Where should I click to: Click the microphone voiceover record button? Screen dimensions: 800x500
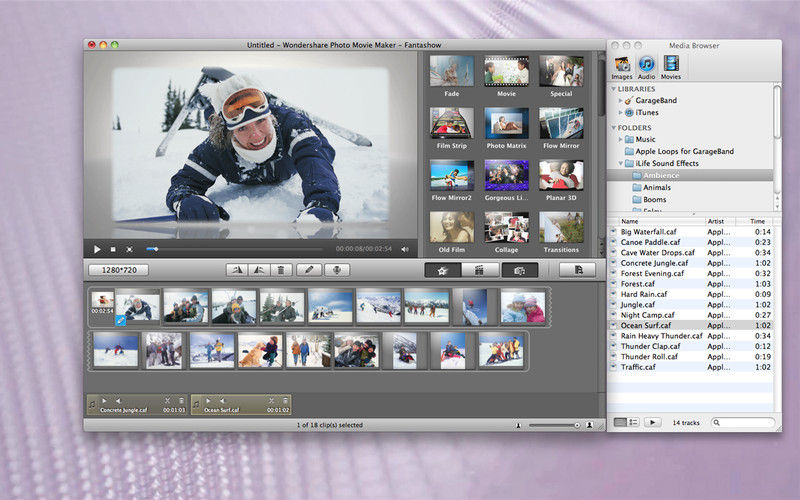click(337, 270)
